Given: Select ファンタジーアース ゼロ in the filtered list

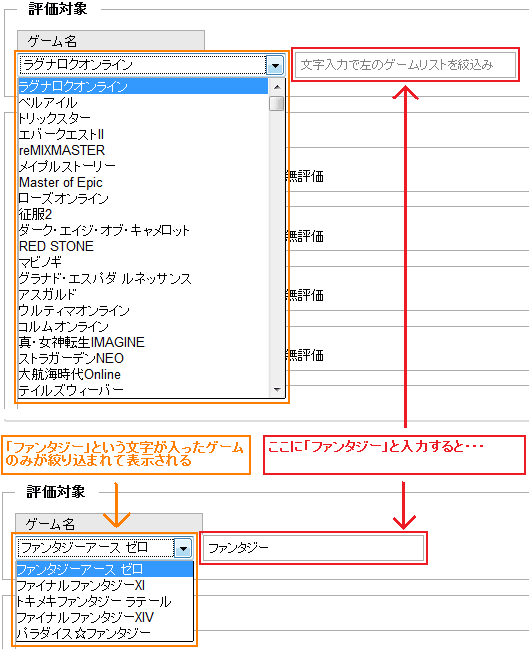Looking at the screenshot, I should click(x=105, y=569).
